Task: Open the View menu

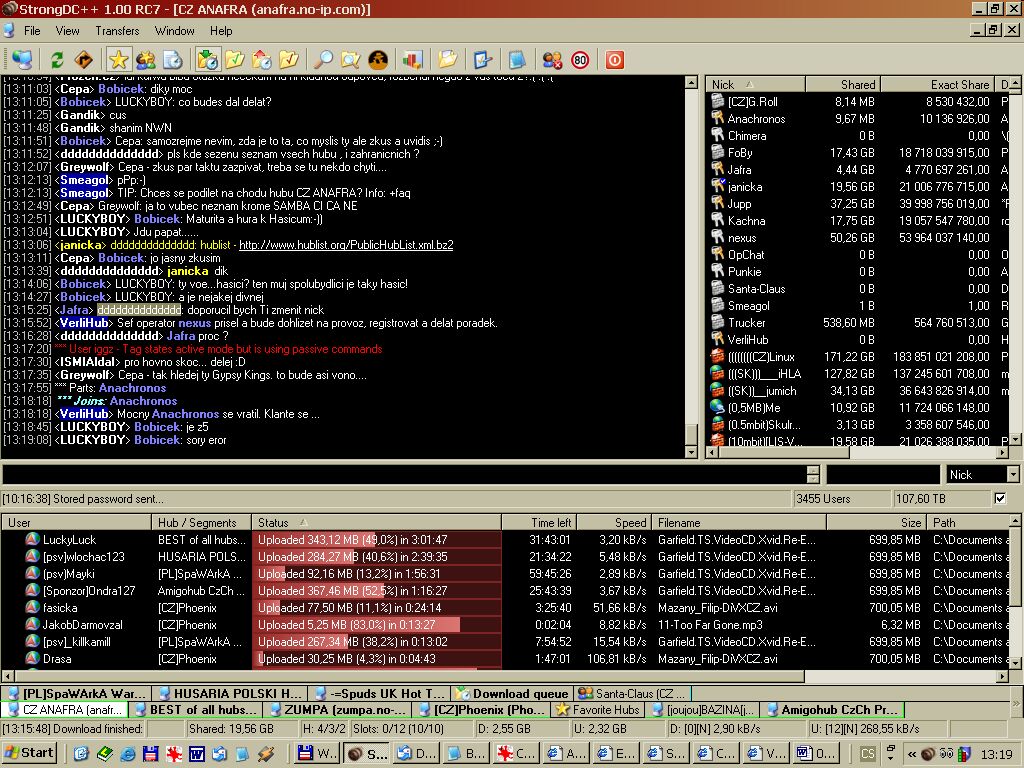Action: (67, 31)
